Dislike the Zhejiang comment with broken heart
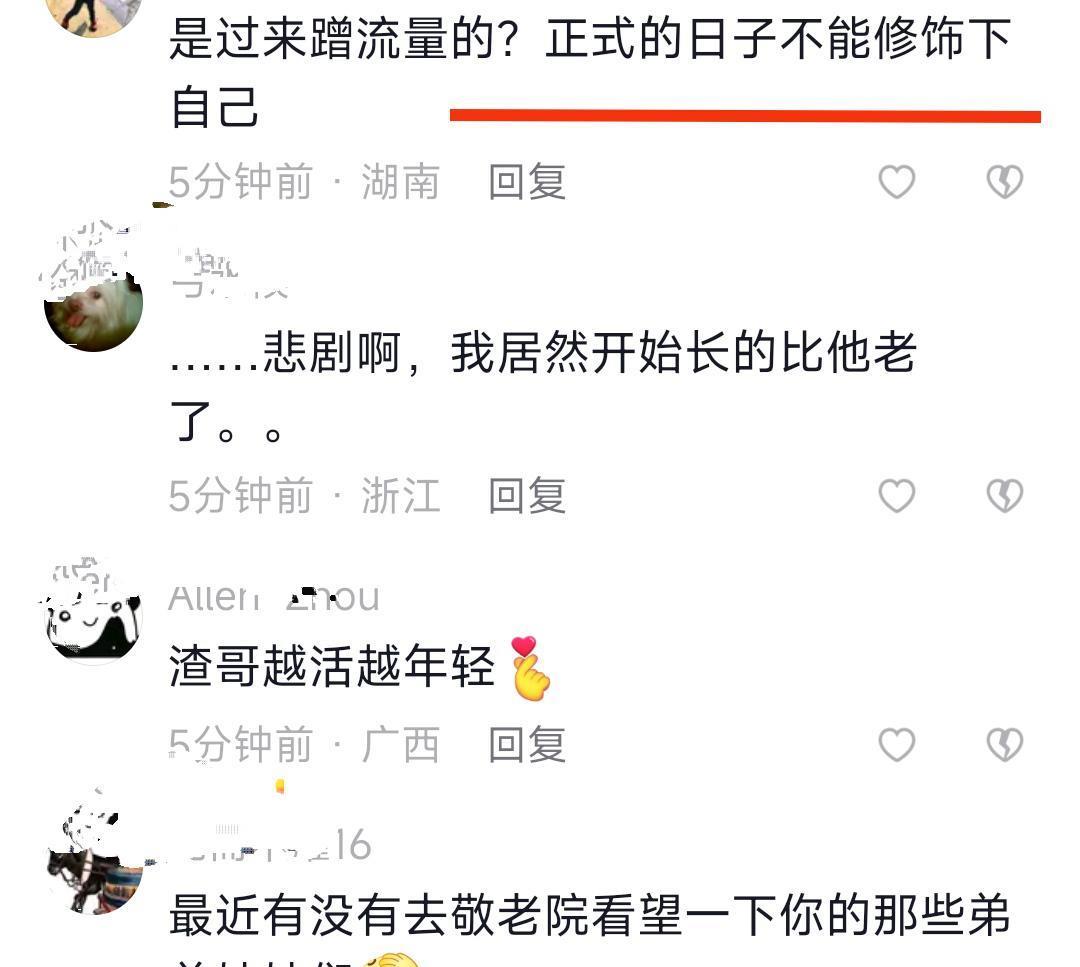 (1005, 496)
